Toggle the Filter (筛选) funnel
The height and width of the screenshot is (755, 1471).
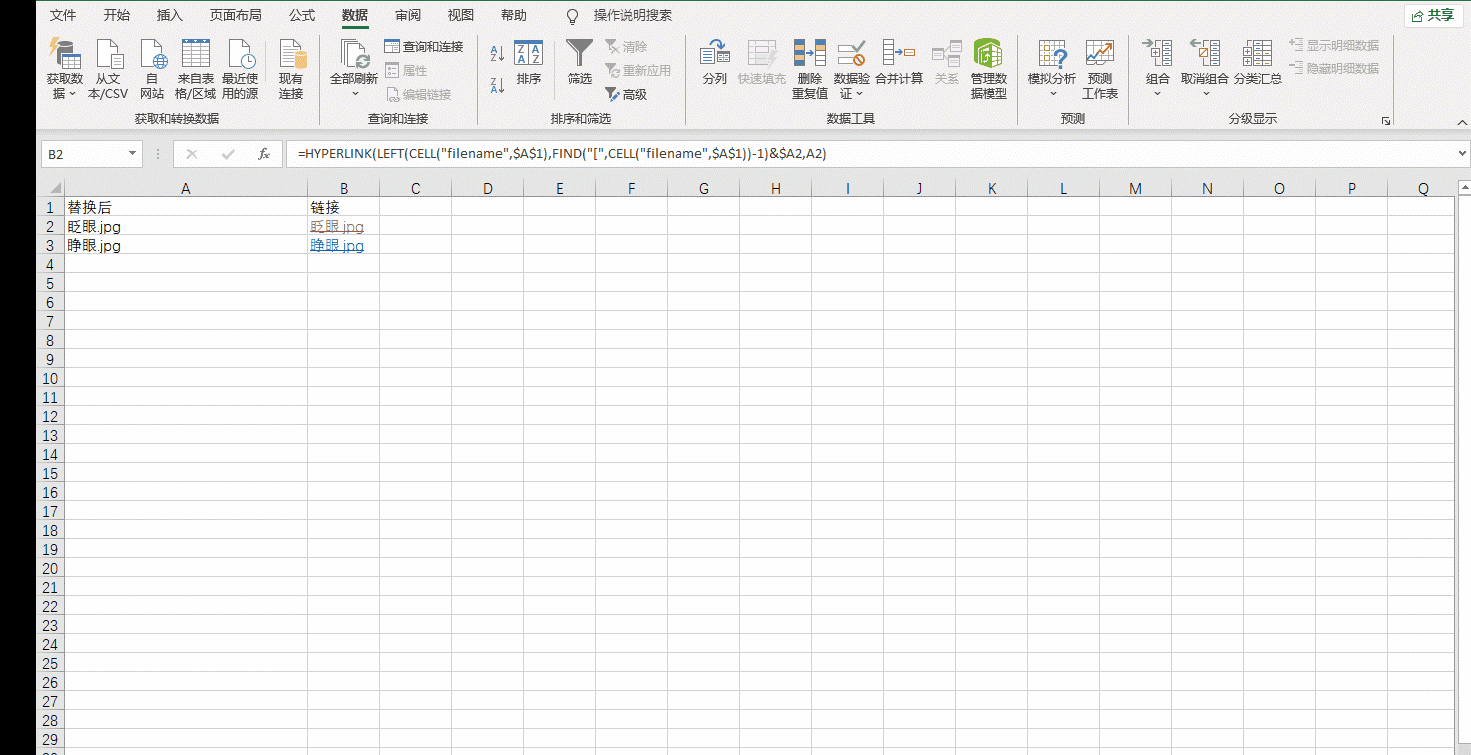coord(580,63)
